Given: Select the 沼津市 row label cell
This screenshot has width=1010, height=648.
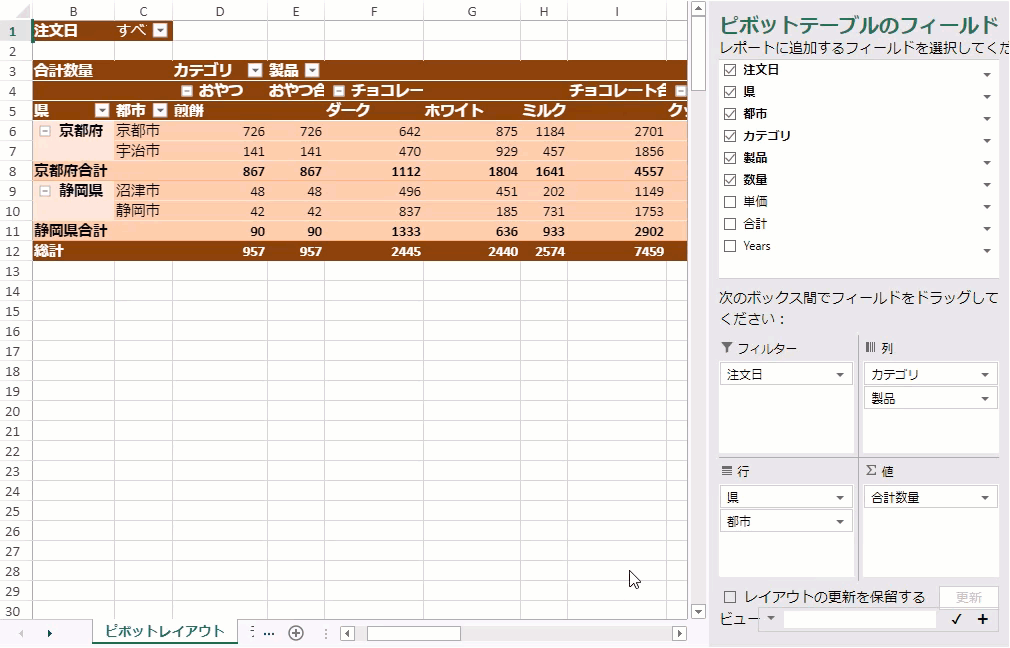Looking at the screenshot, I should click(143, 191).
